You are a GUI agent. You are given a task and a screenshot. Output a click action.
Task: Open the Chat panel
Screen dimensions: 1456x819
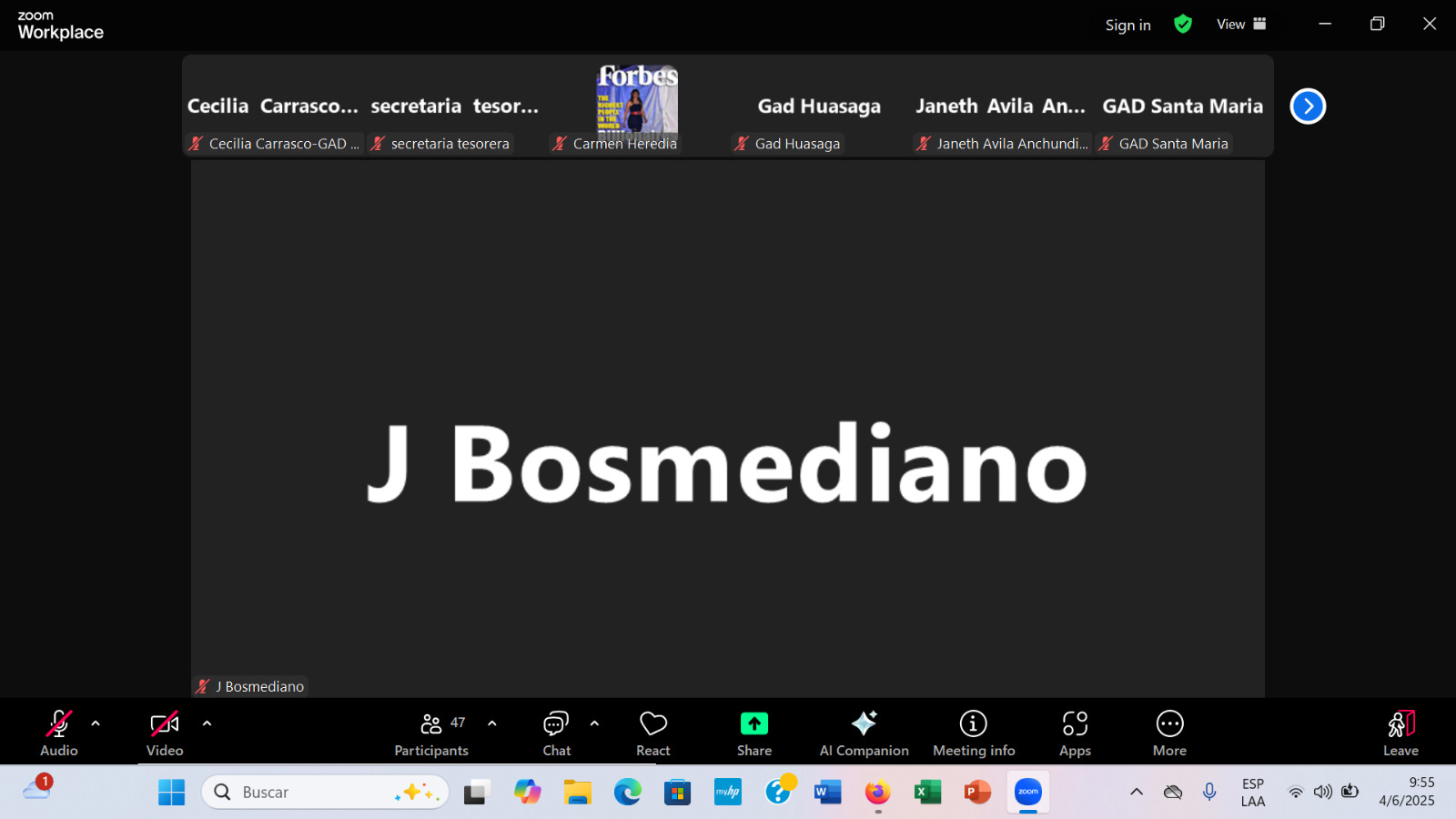click(556, 733)
